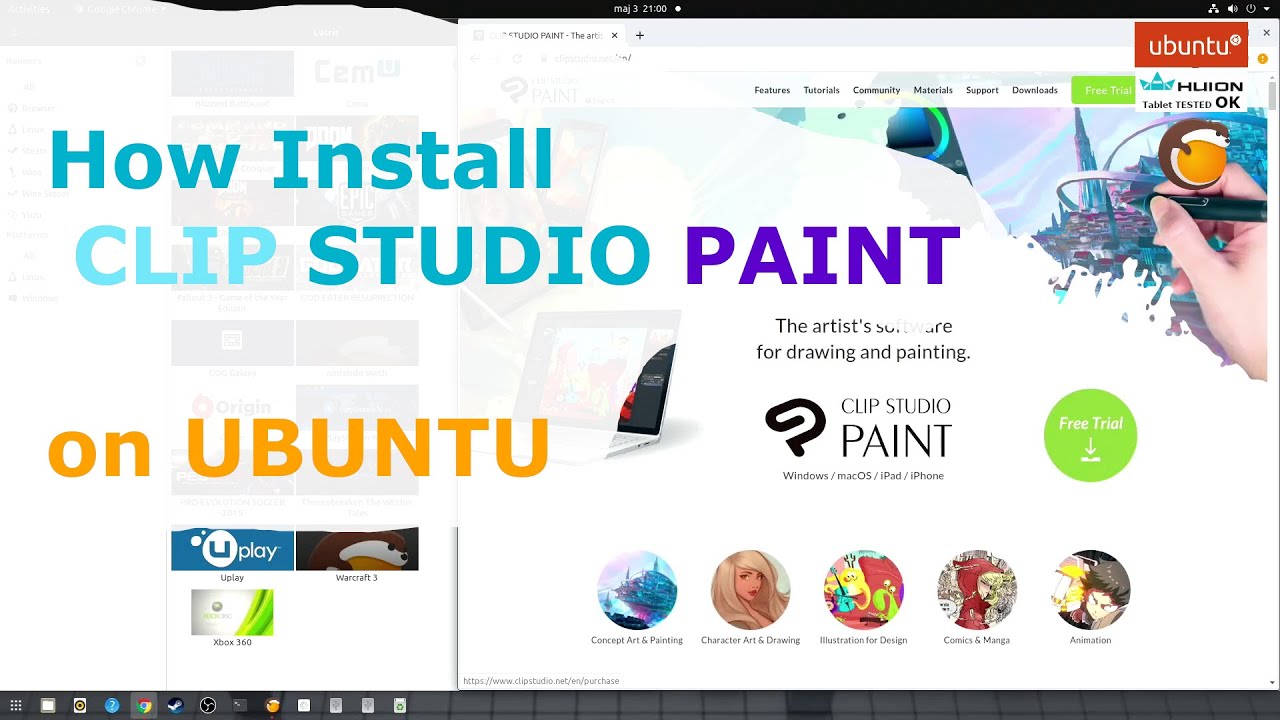Open the Animation thumbnail
The height and width of the screenshot is (720, 1280).
coord(1090,590)
